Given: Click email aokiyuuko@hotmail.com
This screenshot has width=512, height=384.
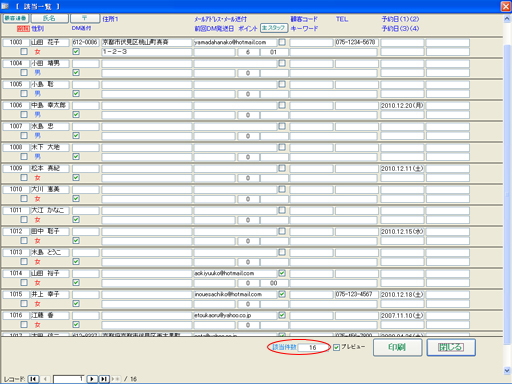Looking at the screenshot, I should coord(235,273).
